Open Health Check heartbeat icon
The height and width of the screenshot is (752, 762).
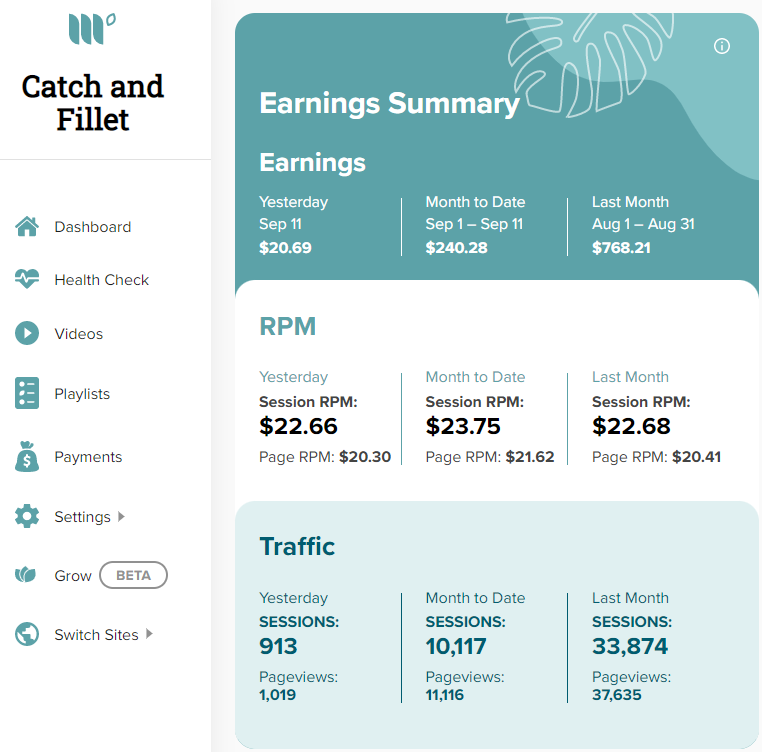27,279
